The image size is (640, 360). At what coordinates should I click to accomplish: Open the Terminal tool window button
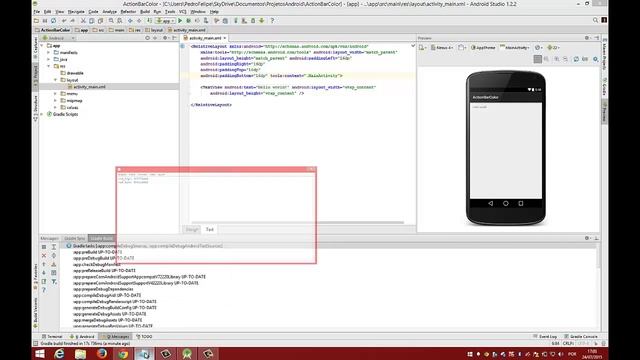(53, 337)
